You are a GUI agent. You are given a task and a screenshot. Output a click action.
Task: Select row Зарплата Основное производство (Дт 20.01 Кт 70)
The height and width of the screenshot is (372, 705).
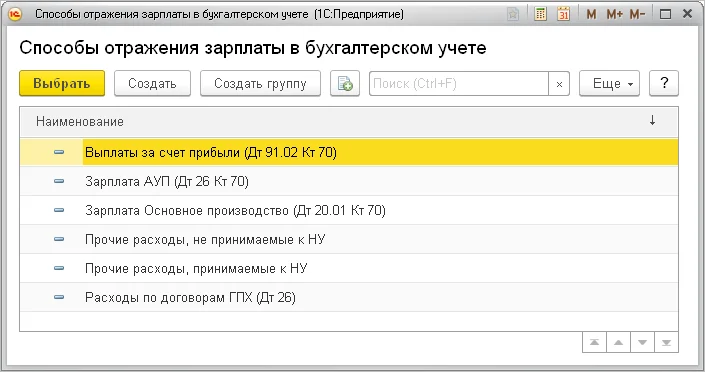click(x=349, y=210)
